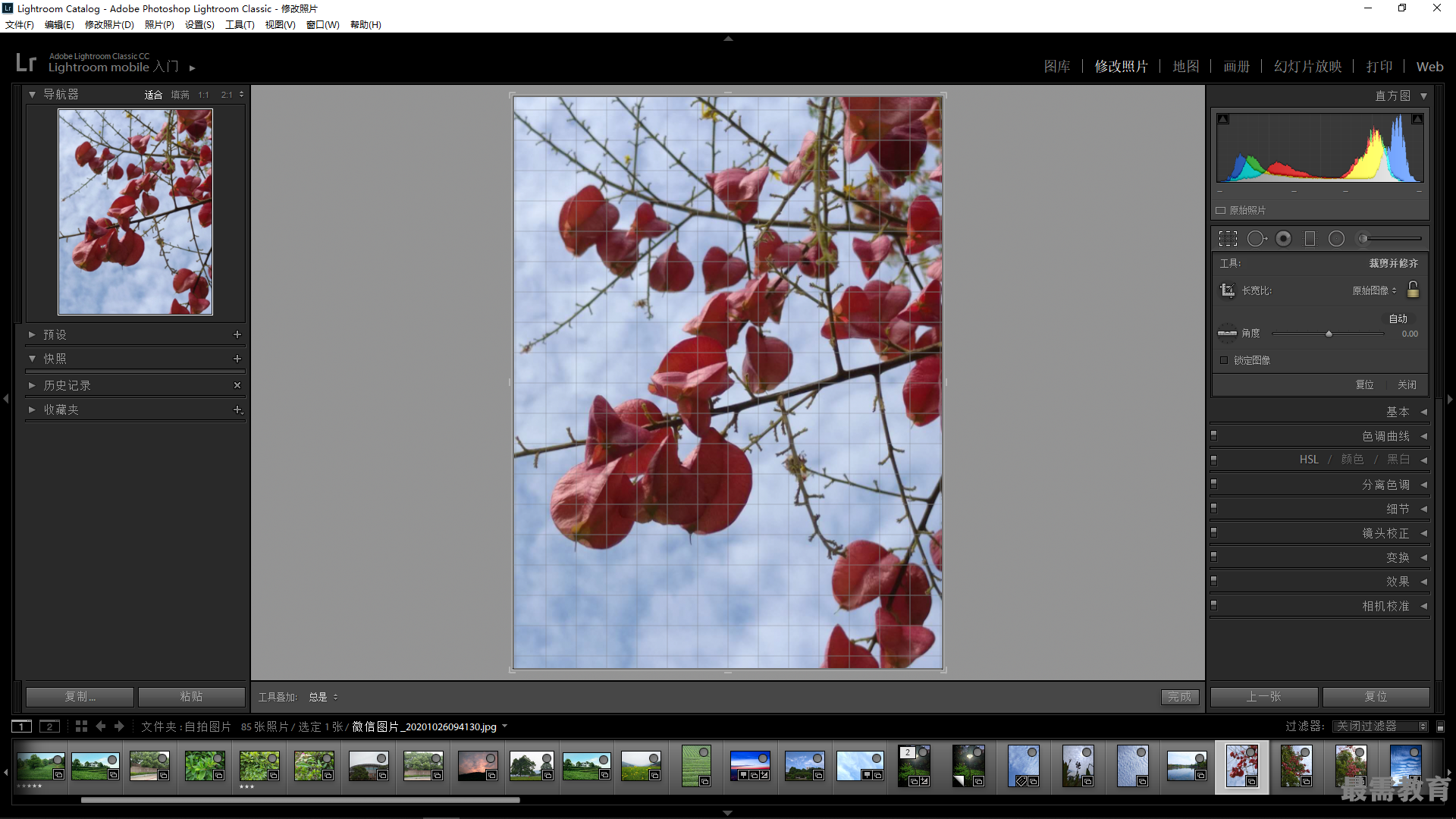Open the 关闭过滤器 filter dropdown
This screenshot has width=1456, height=819.
coord(1380,726)
